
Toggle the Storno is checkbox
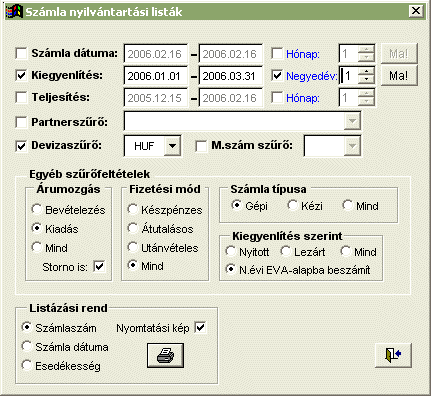[x=99, y=267]
